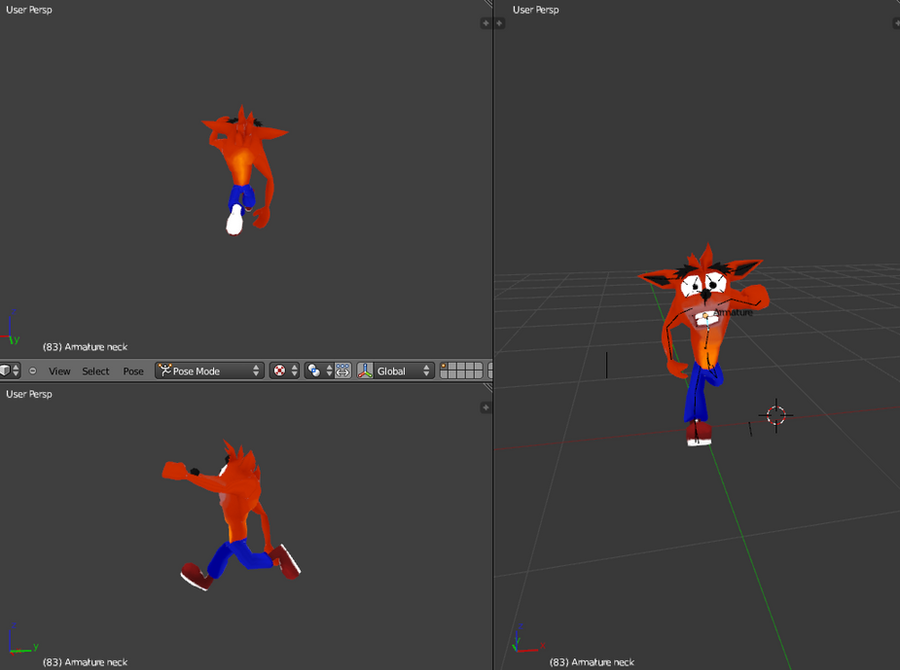Open the pivot point selector dropdown
This screenshot has width=900, height=670.
pos(318,371)
